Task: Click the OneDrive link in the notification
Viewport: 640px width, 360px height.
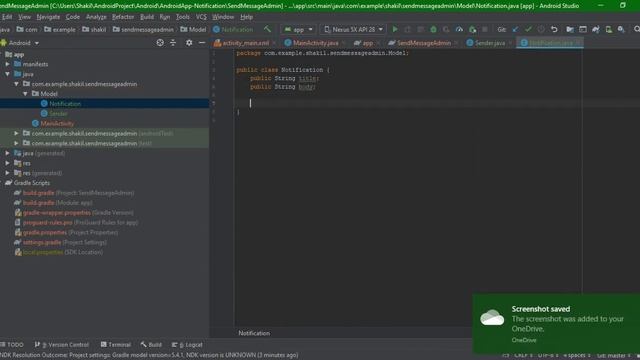Action: click(524, 340)
